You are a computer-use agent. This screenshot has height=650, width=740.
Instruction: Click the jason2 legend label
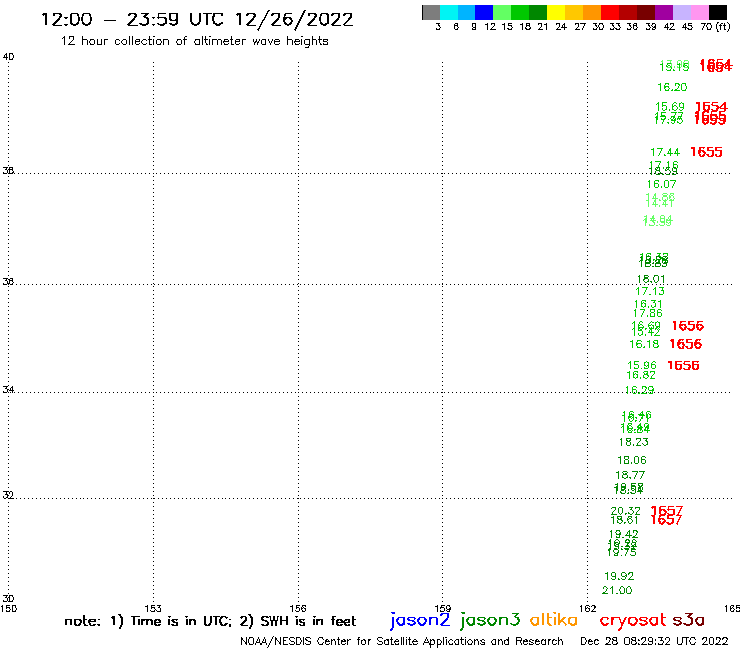click(420, 620)
